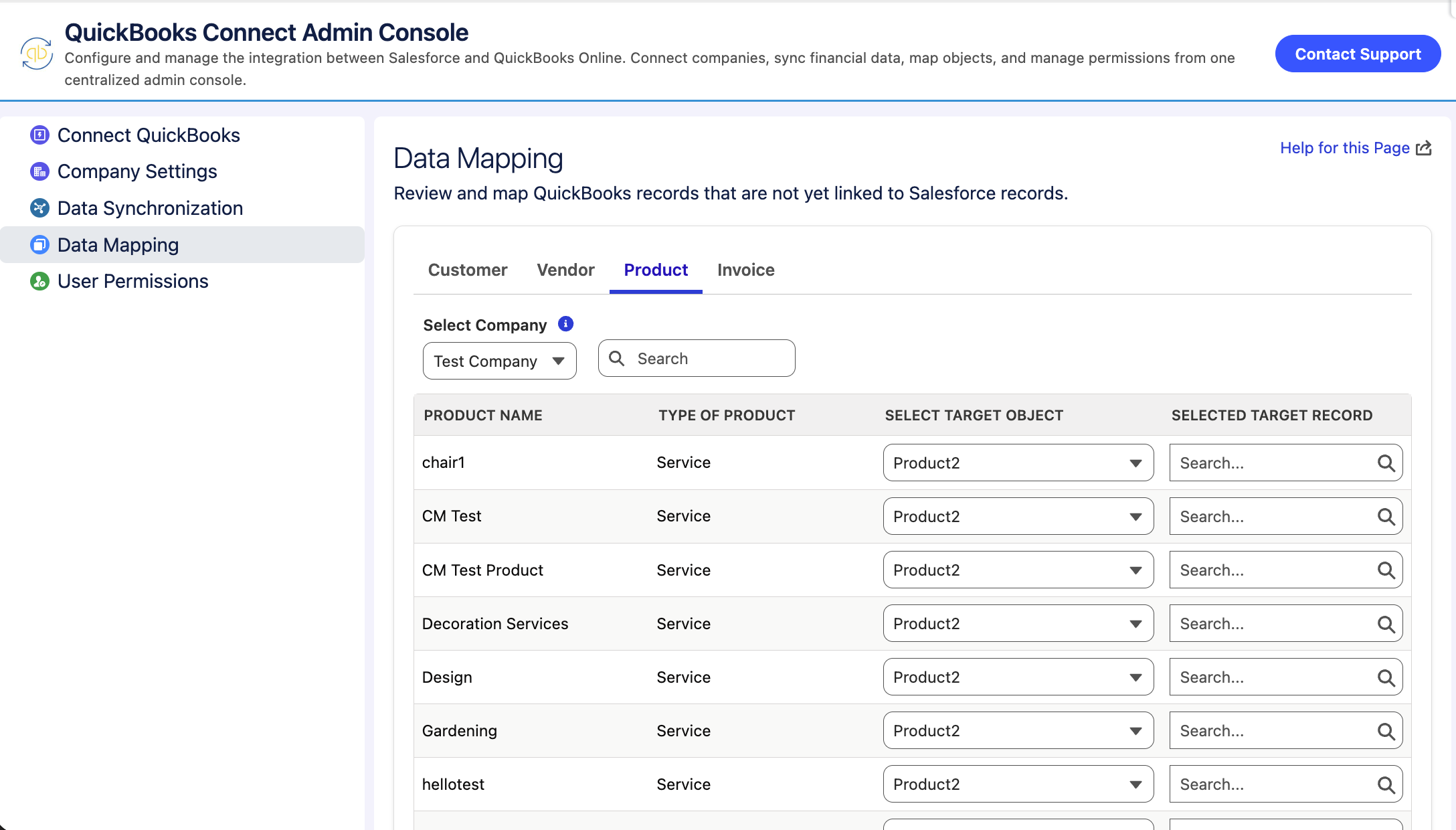This screenshot has width=1456, height=830.
Task: Click search magnifier in Decoration Services row
Action: 1386,624
